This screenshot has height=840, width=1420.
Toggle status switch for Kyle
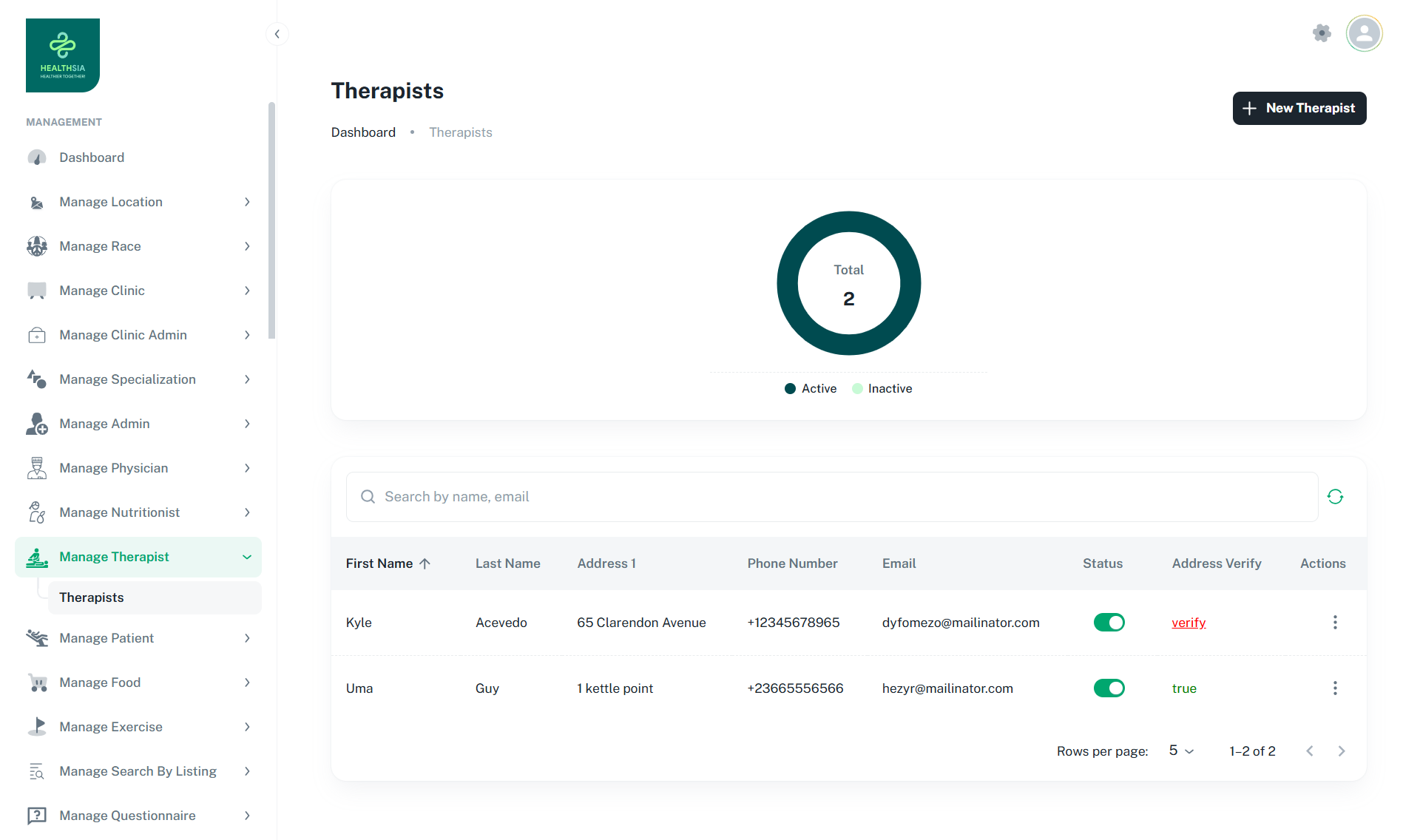[1109, 623]
